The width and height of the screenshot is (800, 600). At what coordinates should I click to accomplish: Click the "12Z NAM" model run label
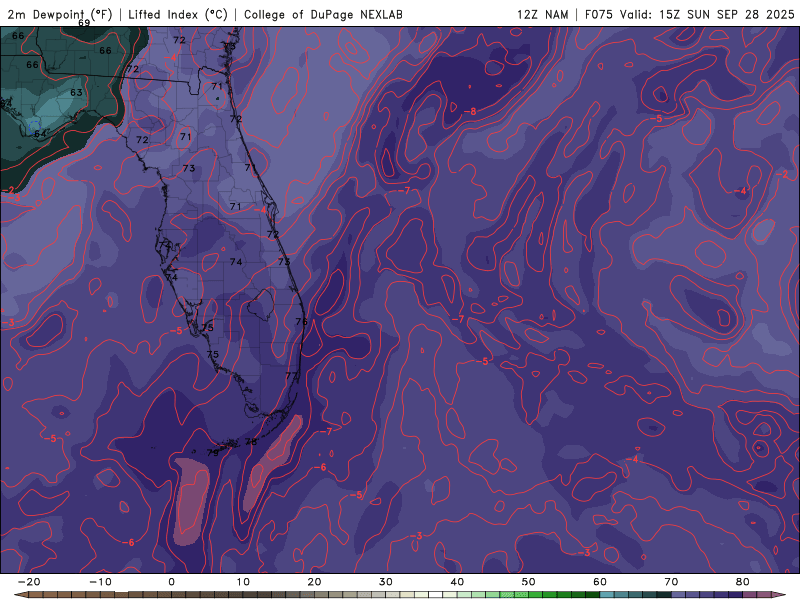coord(542,14)
